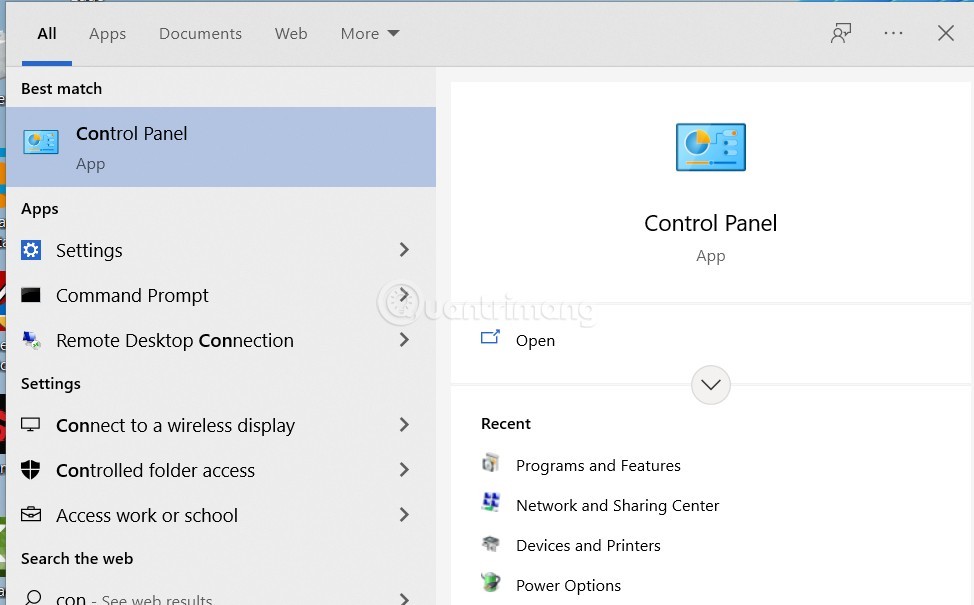Click the Open action link
Viewport: 974px width, 605px height.
click(535, 341)
